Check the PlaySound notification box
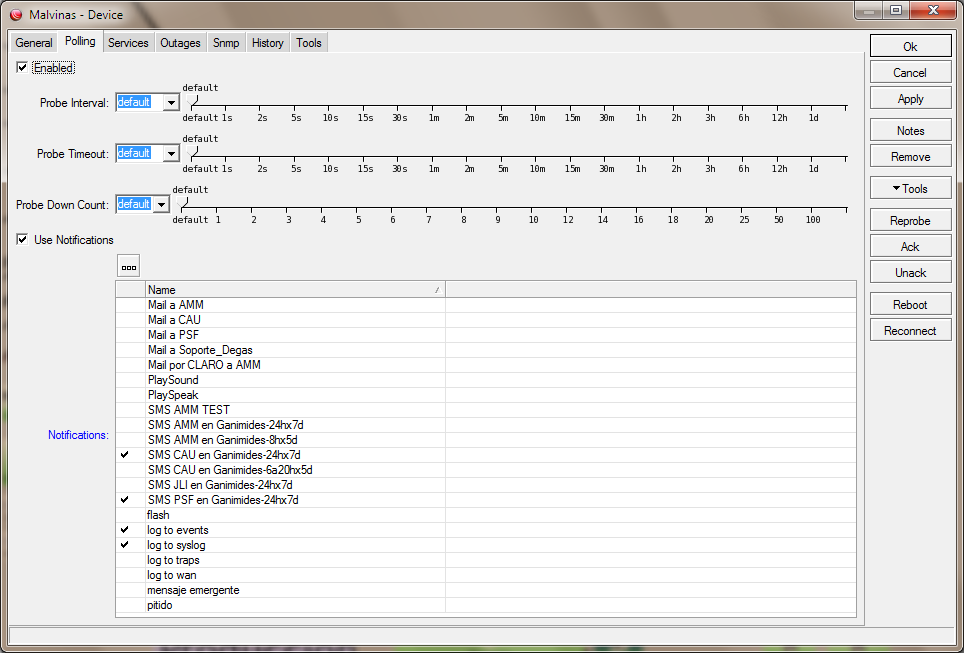This screenshot has height=653, width=964. pos(131,380)
